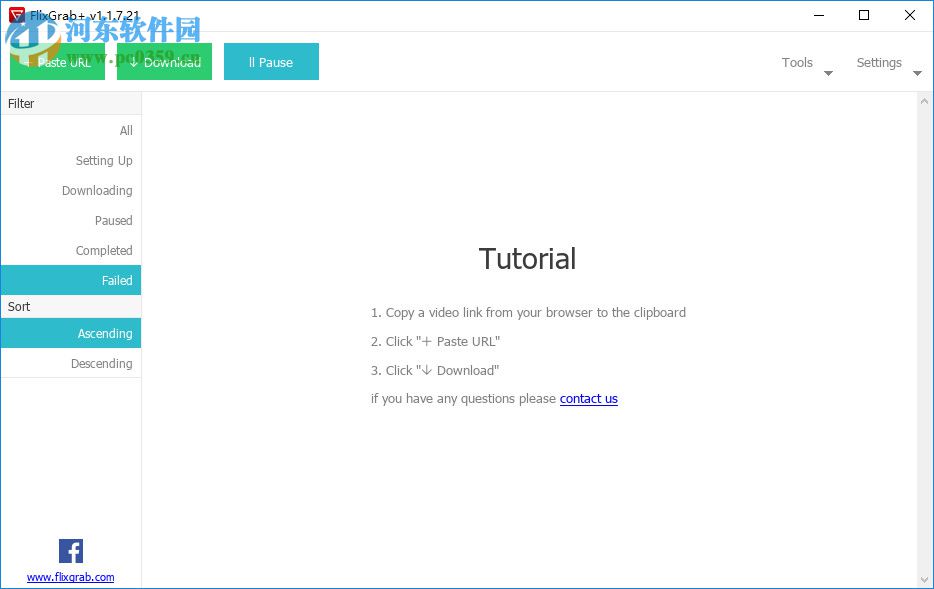The height and width of the screenshot is (589, 934).
Task: Click the 'Copy a video link' instruction text
Action: point(528,313)
